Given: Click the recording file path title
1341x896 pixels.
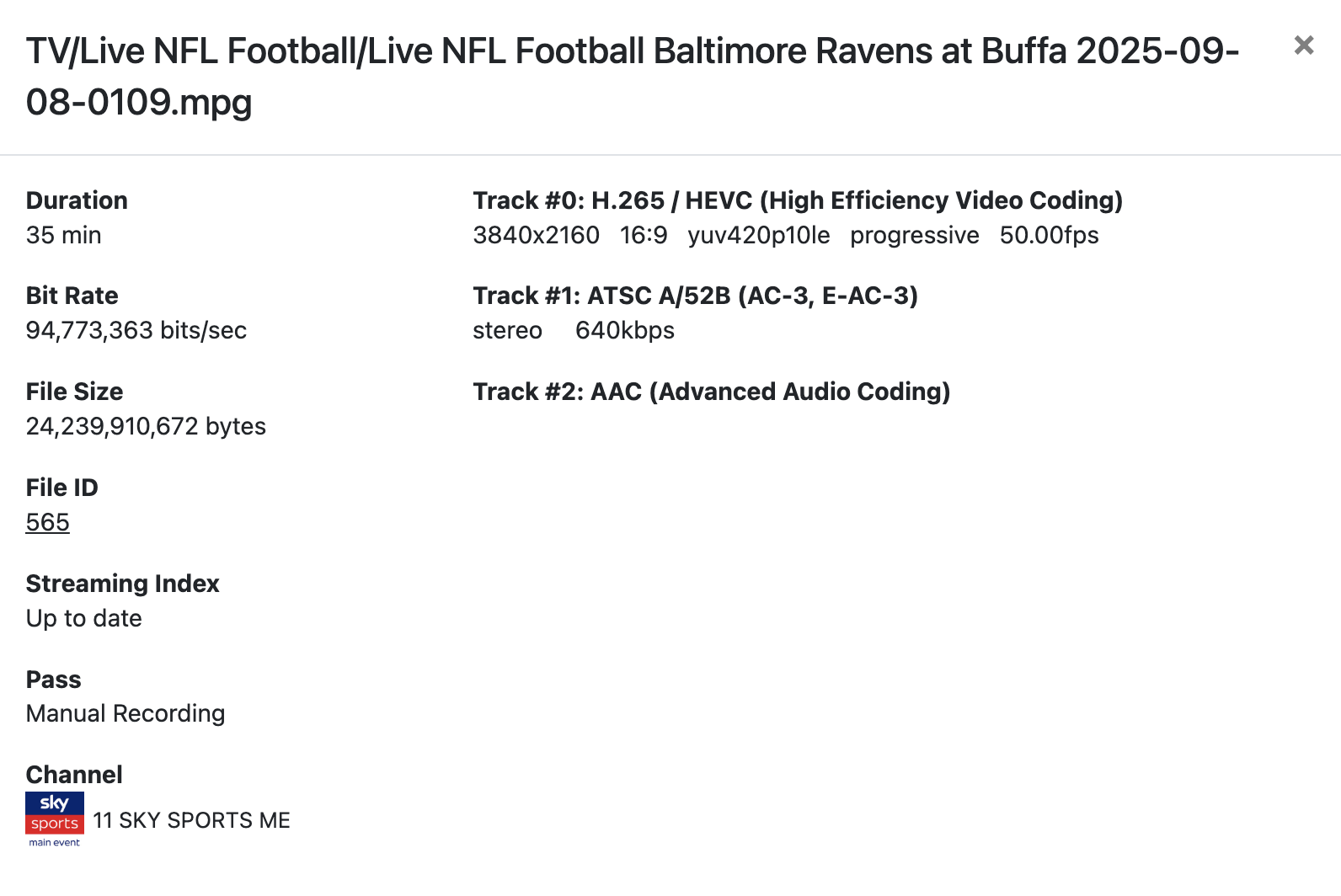Looking at the screenshot, I should [632, 77].
